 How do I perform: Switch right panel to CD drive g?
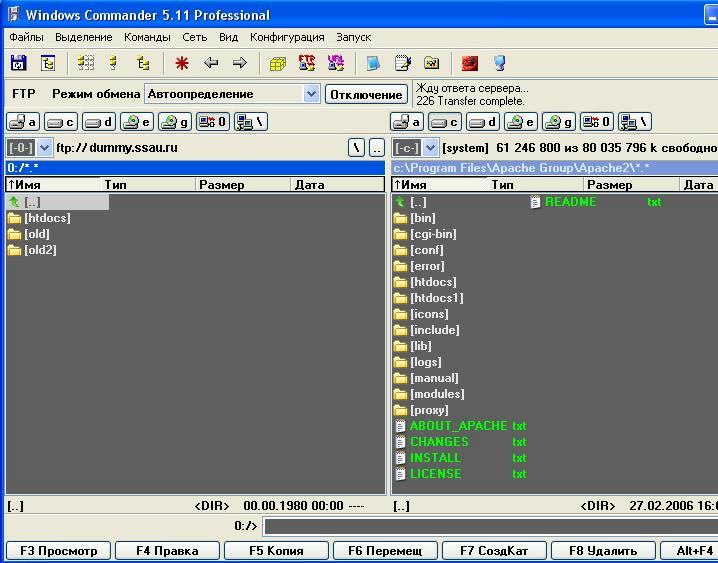(x=559, y=122)
